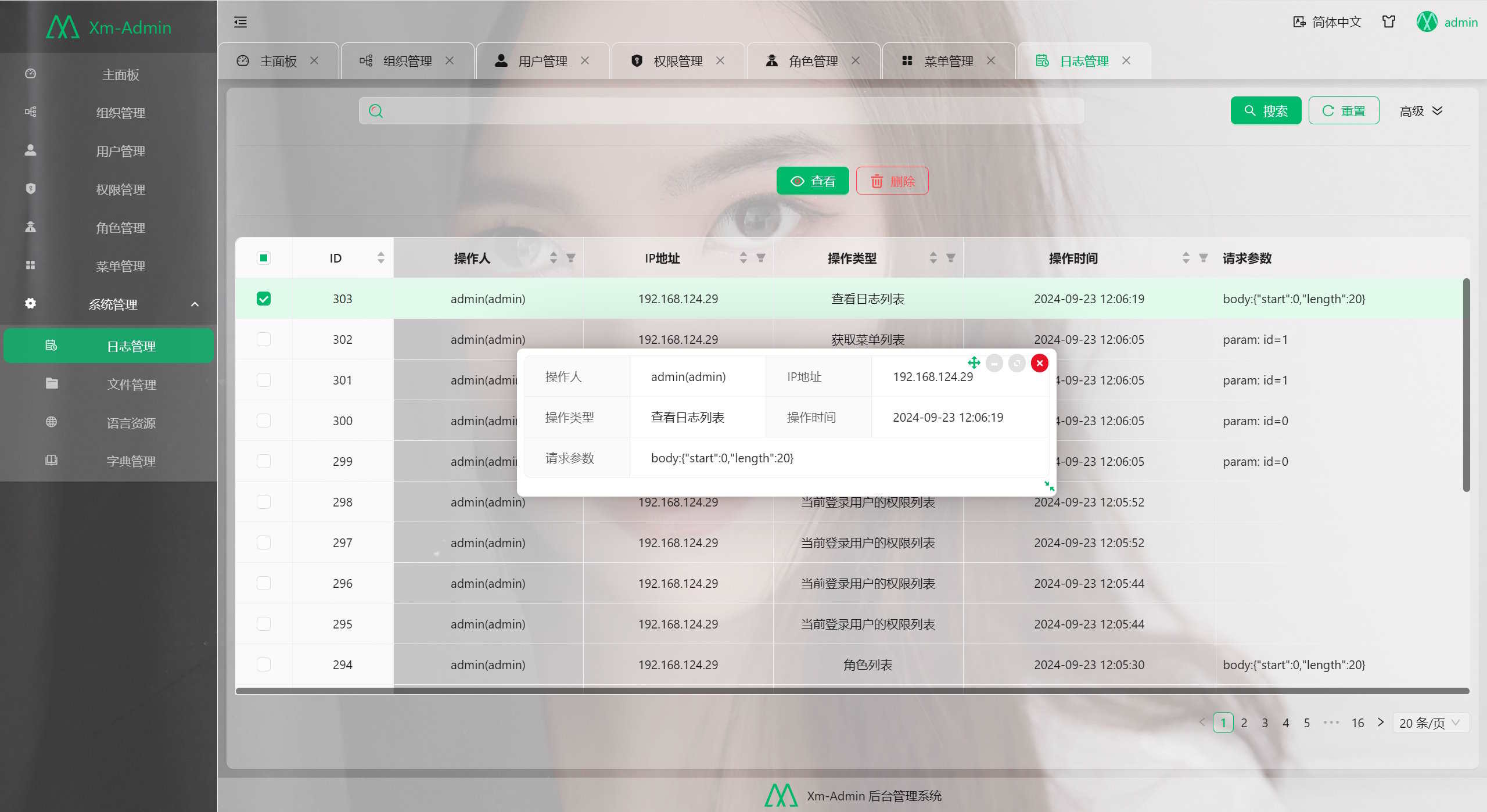This screenshot has width=1487, height=812.
Task: Check the row 302 checkbox
Action: [264, 339]
